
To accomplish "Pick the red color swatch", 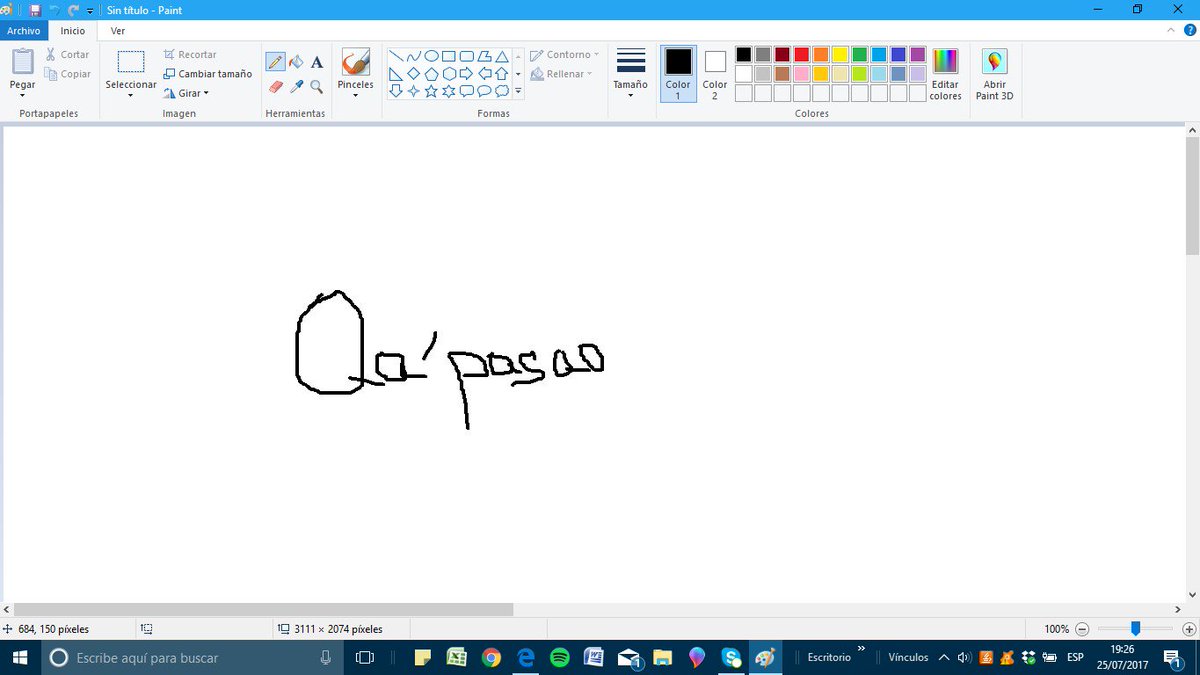I will [801, 54].
